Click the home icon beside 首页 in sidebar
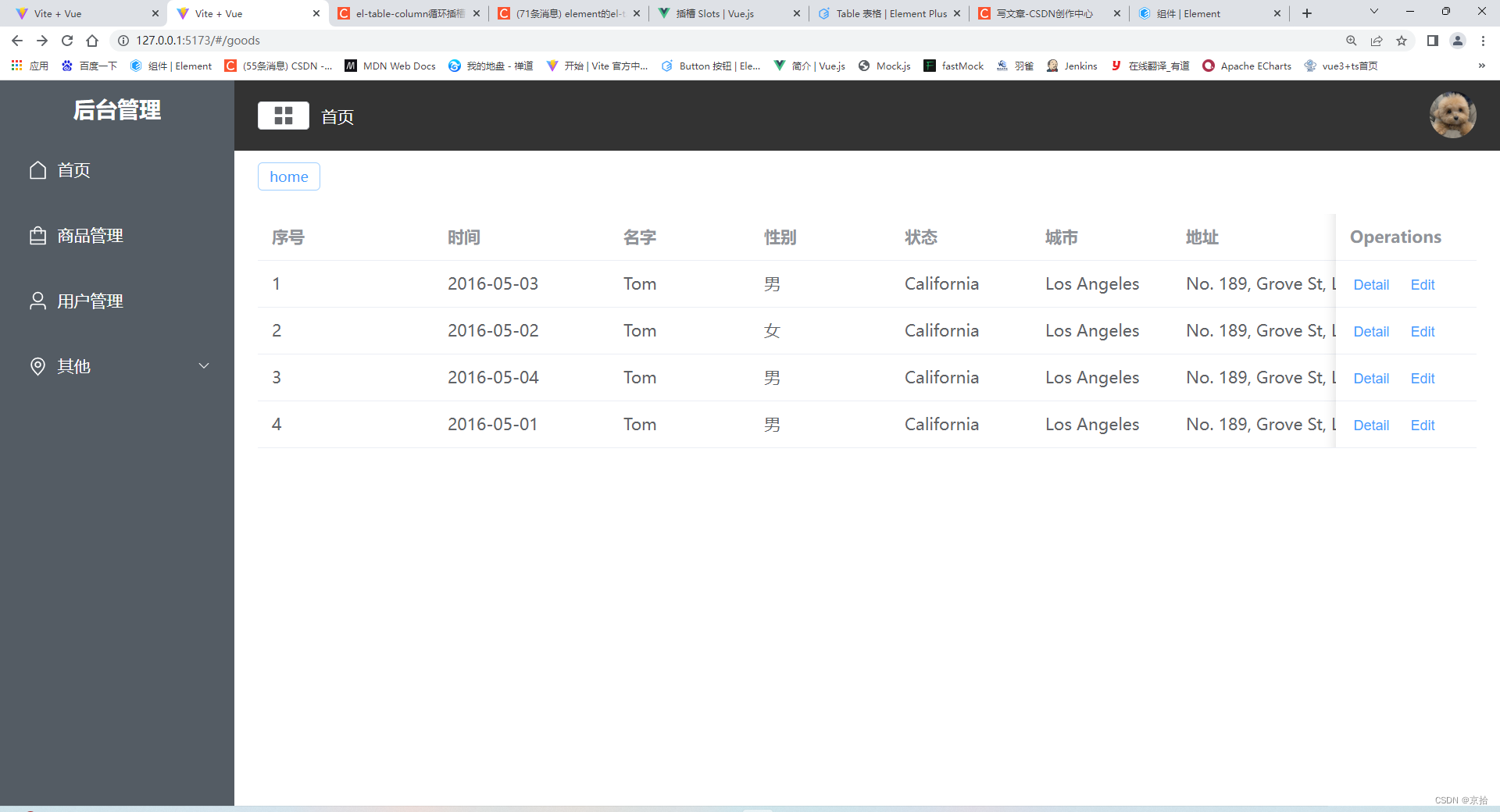The height and width of the screenshot is (812, 1500). [37, 170]
